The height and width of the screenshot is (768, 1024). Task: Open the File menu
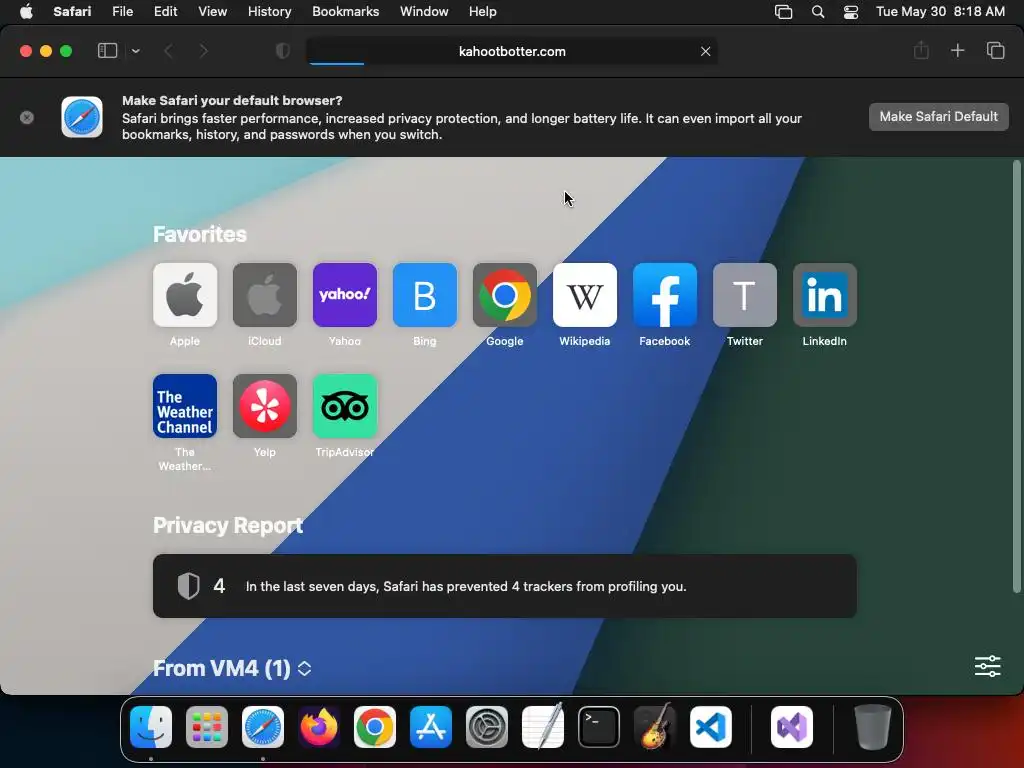(122, 12)
